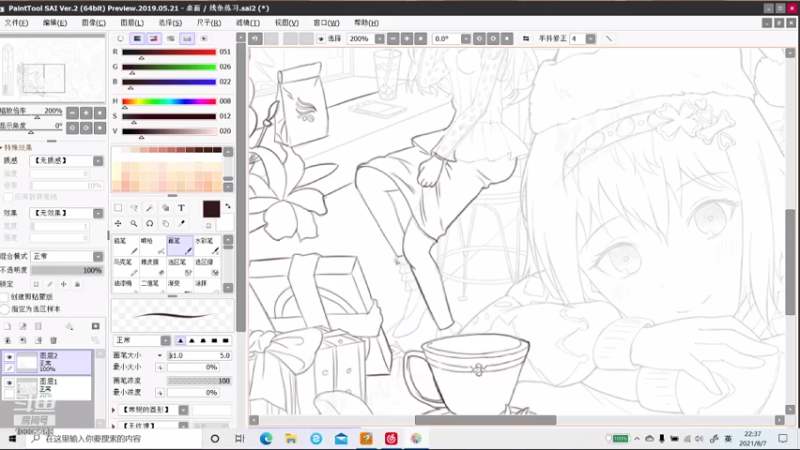This screenshot has height=450, width=800.
Task: Enable 指定为选区样本 selection source option
Action: [x=5, y=309]
